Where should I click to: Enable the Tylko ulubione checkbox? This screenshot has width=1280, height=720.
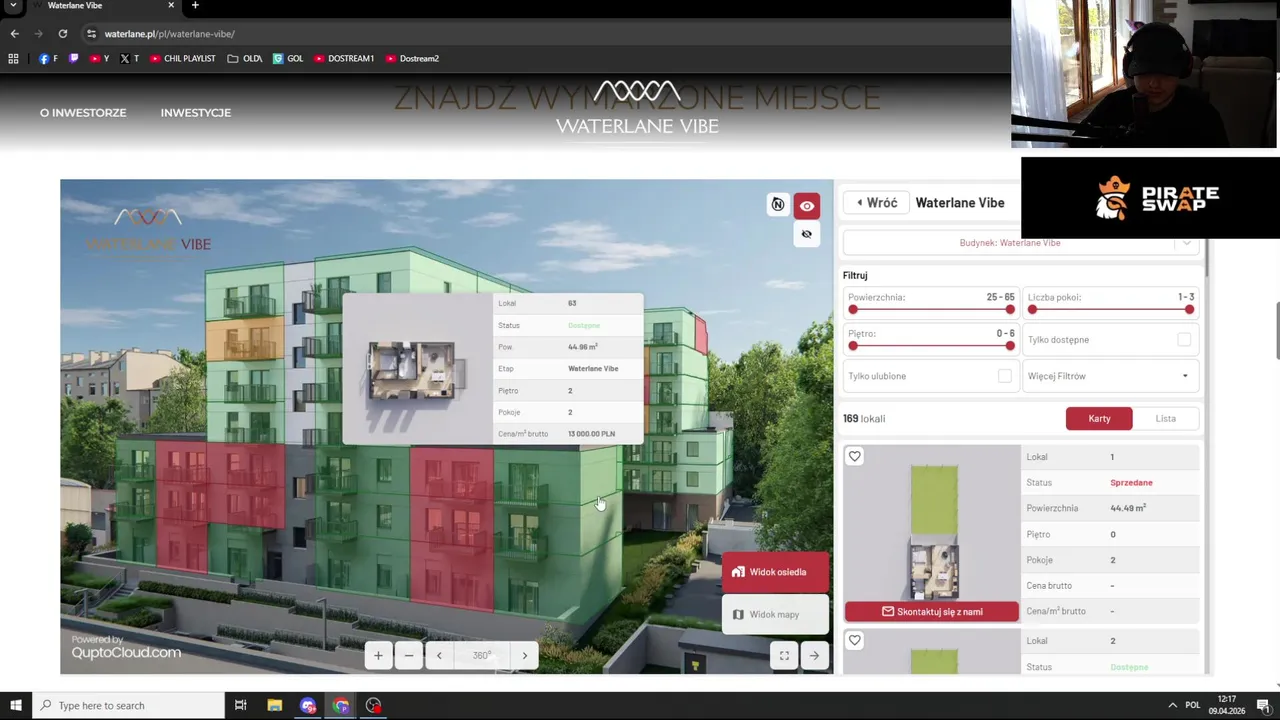point(1005,376)
